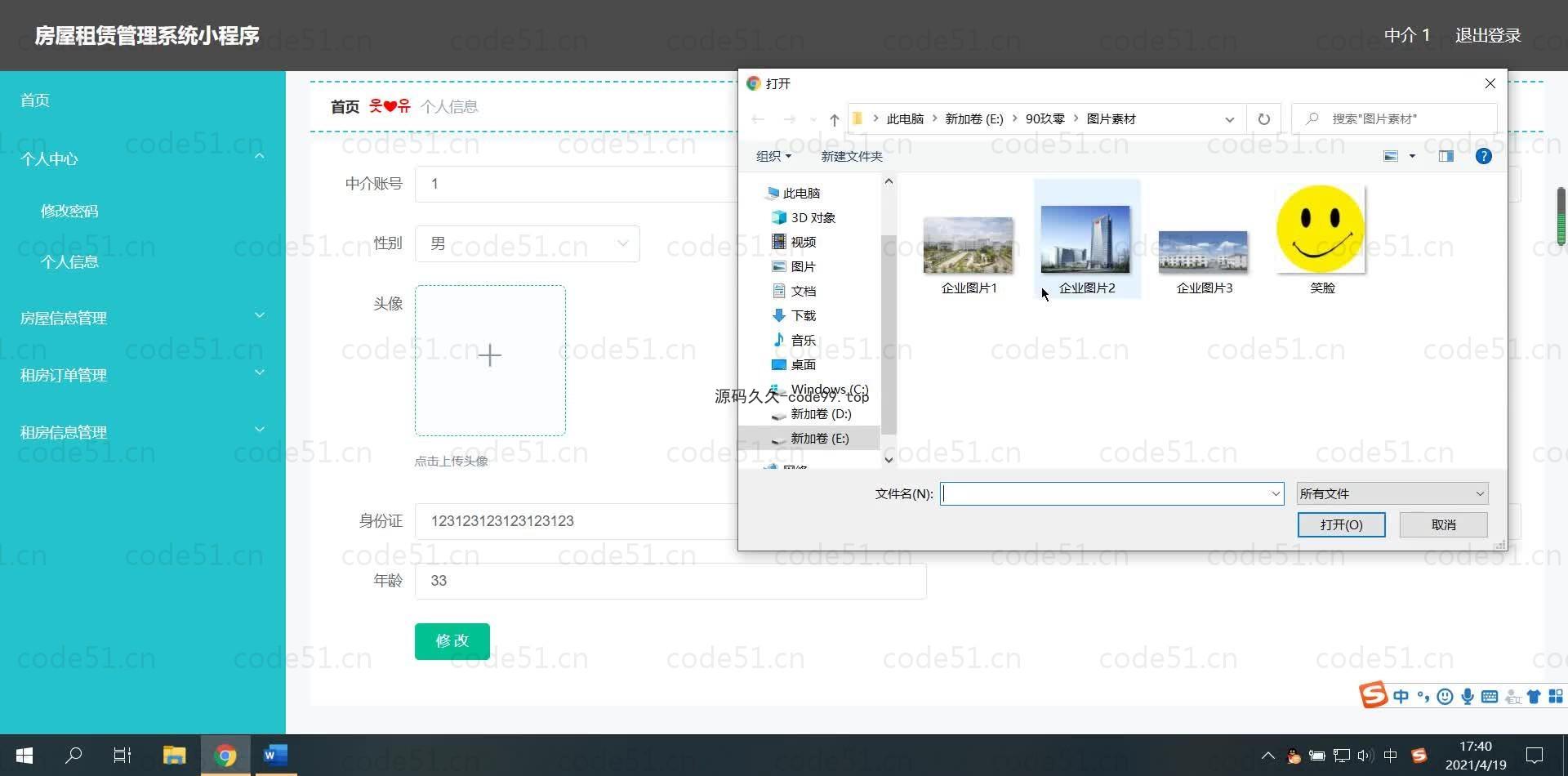Click the 修改 submit button
This screenshot has height=776, width=1568.
coord(452,641)
